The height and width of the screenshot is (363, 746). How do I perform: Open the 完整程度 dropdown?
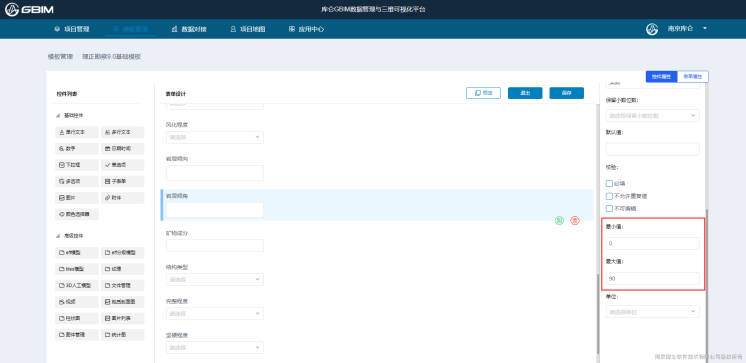pyautogui.click(x=215, y=314)
